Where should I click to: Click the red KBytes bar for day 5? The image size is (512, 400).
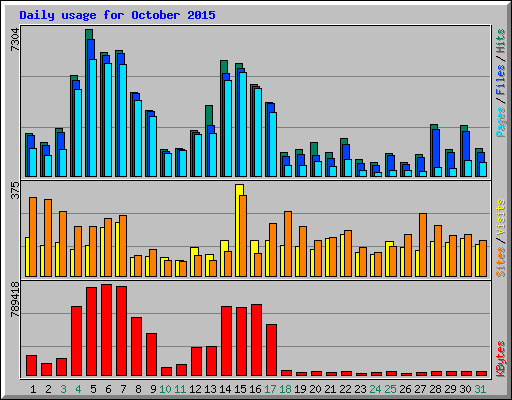pos(91,331)
